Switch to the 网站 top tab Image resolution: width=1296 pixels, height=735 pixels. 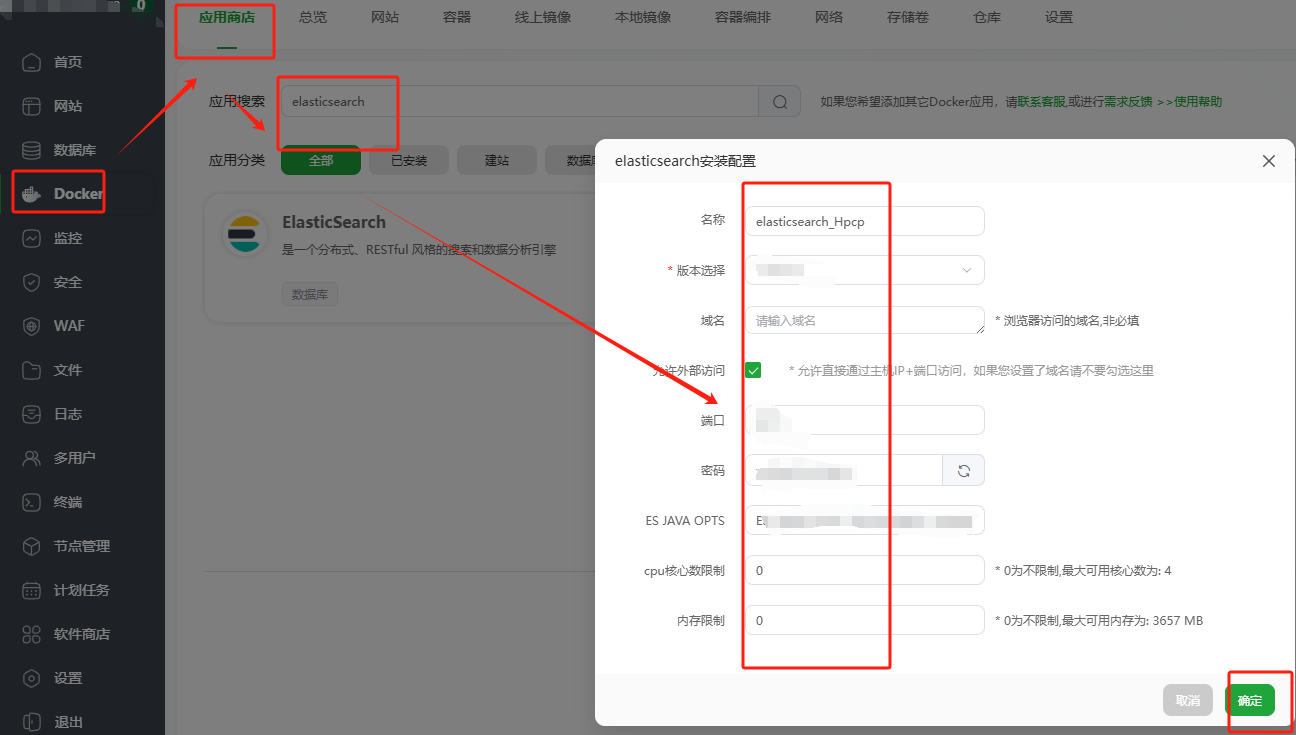tap(385, 17)
